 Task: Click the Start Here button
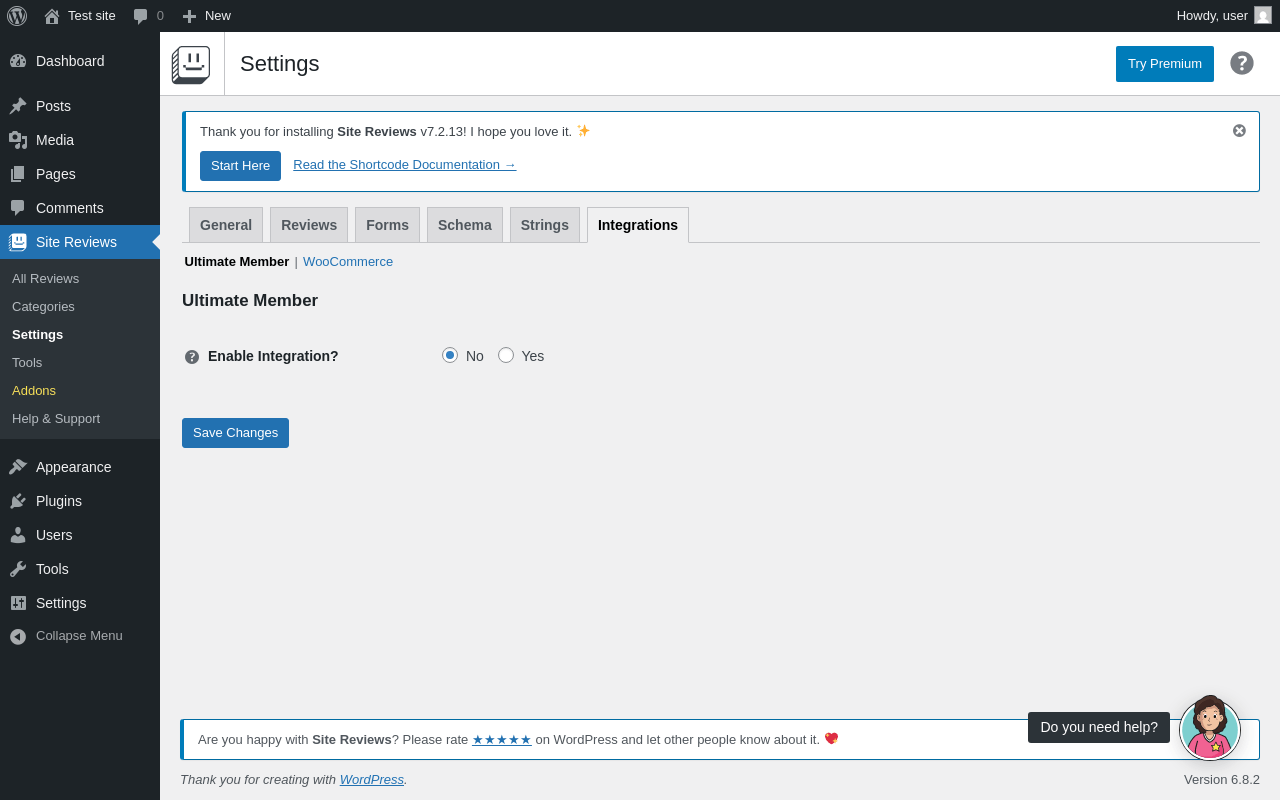(x=240, y=166)
